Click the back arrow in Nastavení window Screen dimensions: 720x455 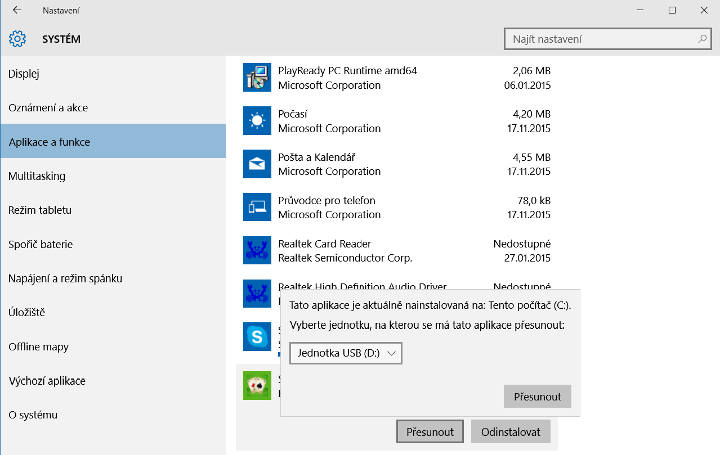(x=17, y=10)
